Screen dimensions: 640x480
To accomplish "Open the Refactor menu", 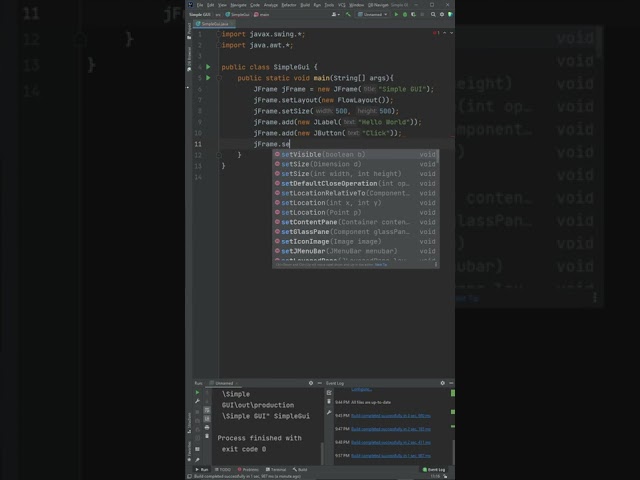I will click(289, 5).
